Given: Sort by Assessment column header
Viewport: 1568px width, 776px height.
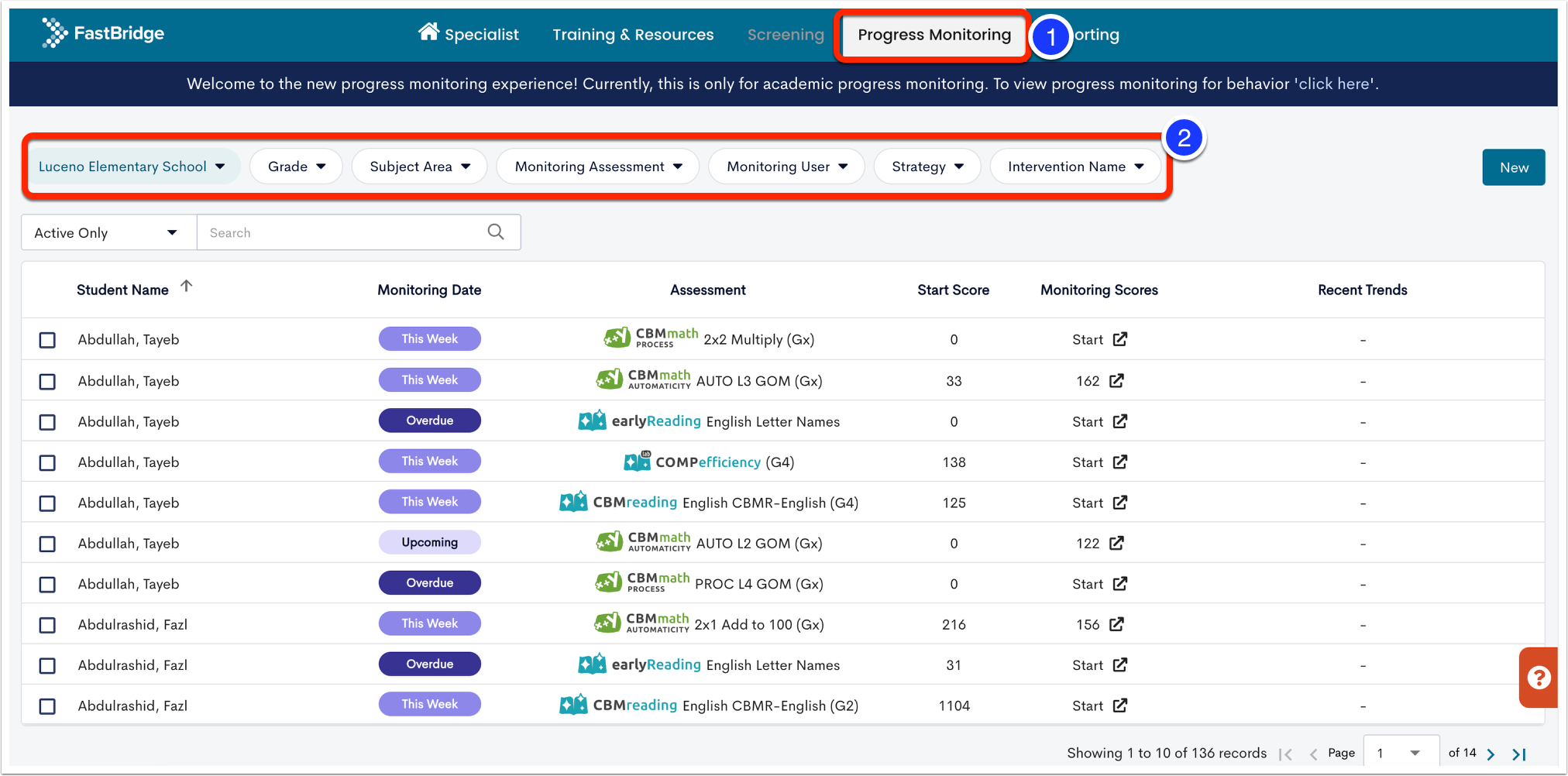Looking at the screenshot, I should point(708,290).
